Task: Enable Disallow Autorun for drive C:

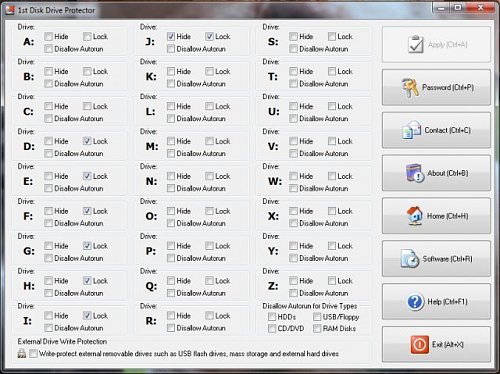Action: click(49, 118)
